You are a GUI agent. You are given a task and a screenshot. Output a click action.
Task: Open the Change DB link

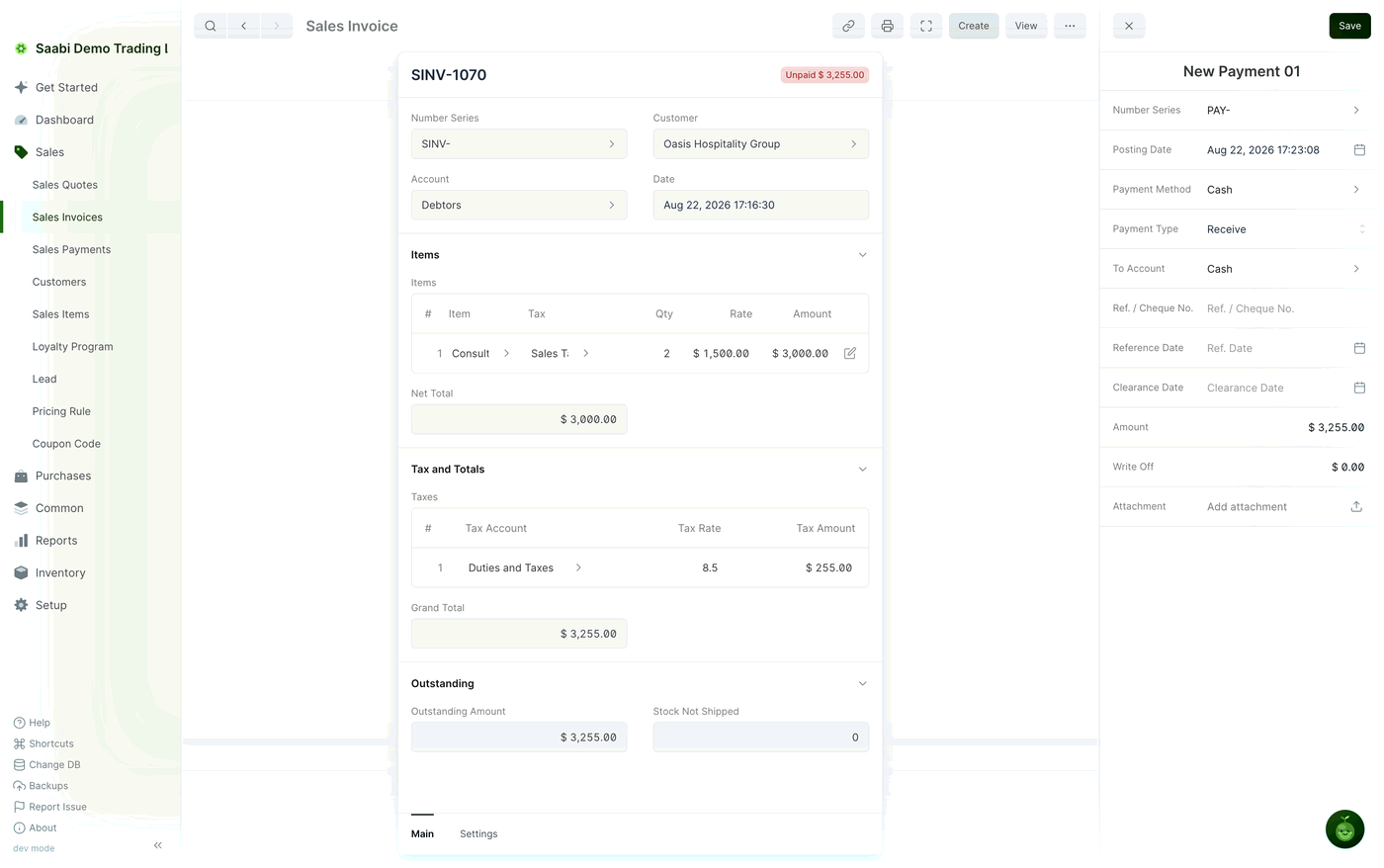(x=47, y=765)
